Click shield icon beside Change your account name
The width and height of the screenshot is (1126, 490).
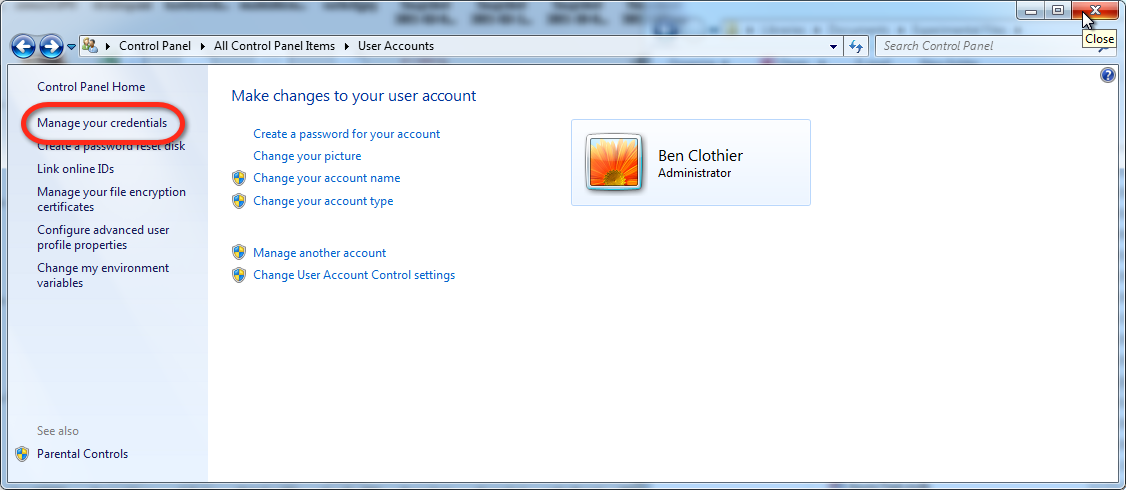(x=239, y=178)
